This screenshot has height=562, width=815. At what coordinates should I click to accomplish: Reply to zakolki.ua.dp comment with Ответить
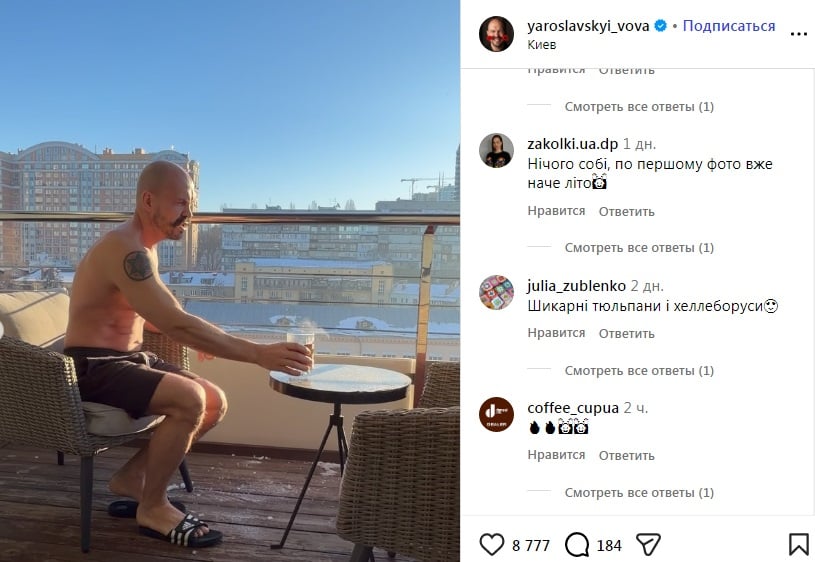(x=626, y=212)
